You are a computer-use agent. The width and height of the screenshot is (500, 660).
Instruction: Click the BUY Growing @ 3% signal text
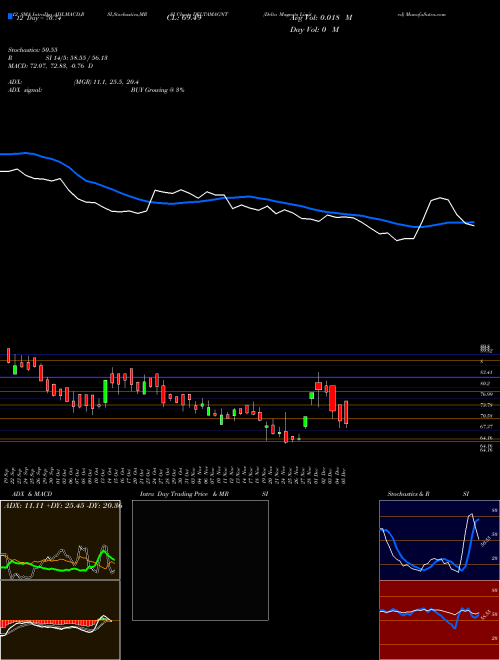[x=157, y=90]
